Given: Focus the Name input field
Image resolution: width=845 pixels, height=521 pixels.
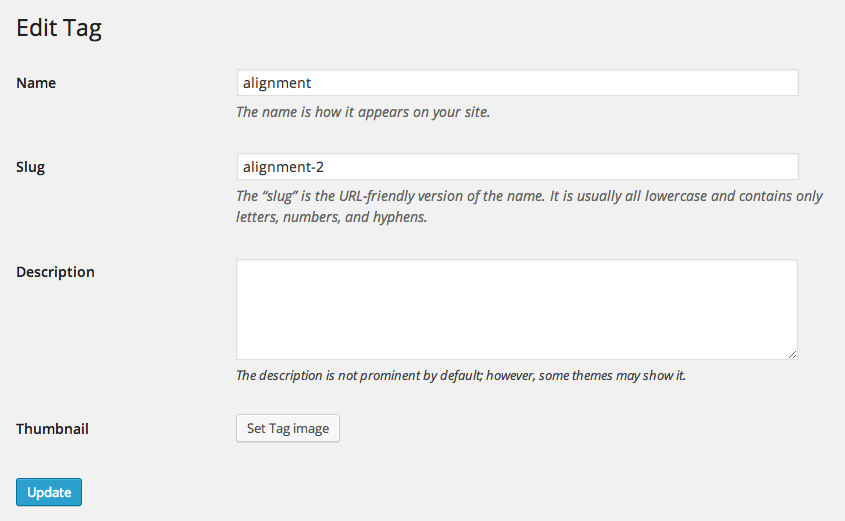Looking at the screenshot, I should (517, 83).
